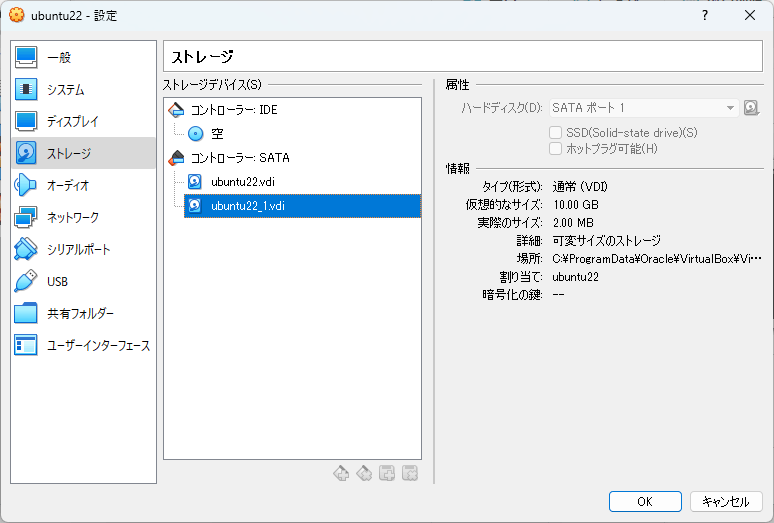The width and height of the screenshot is (774, 523).
Task: Toggle the SSD(Solid-state drive) checkbox
Action: coord(556,132)
